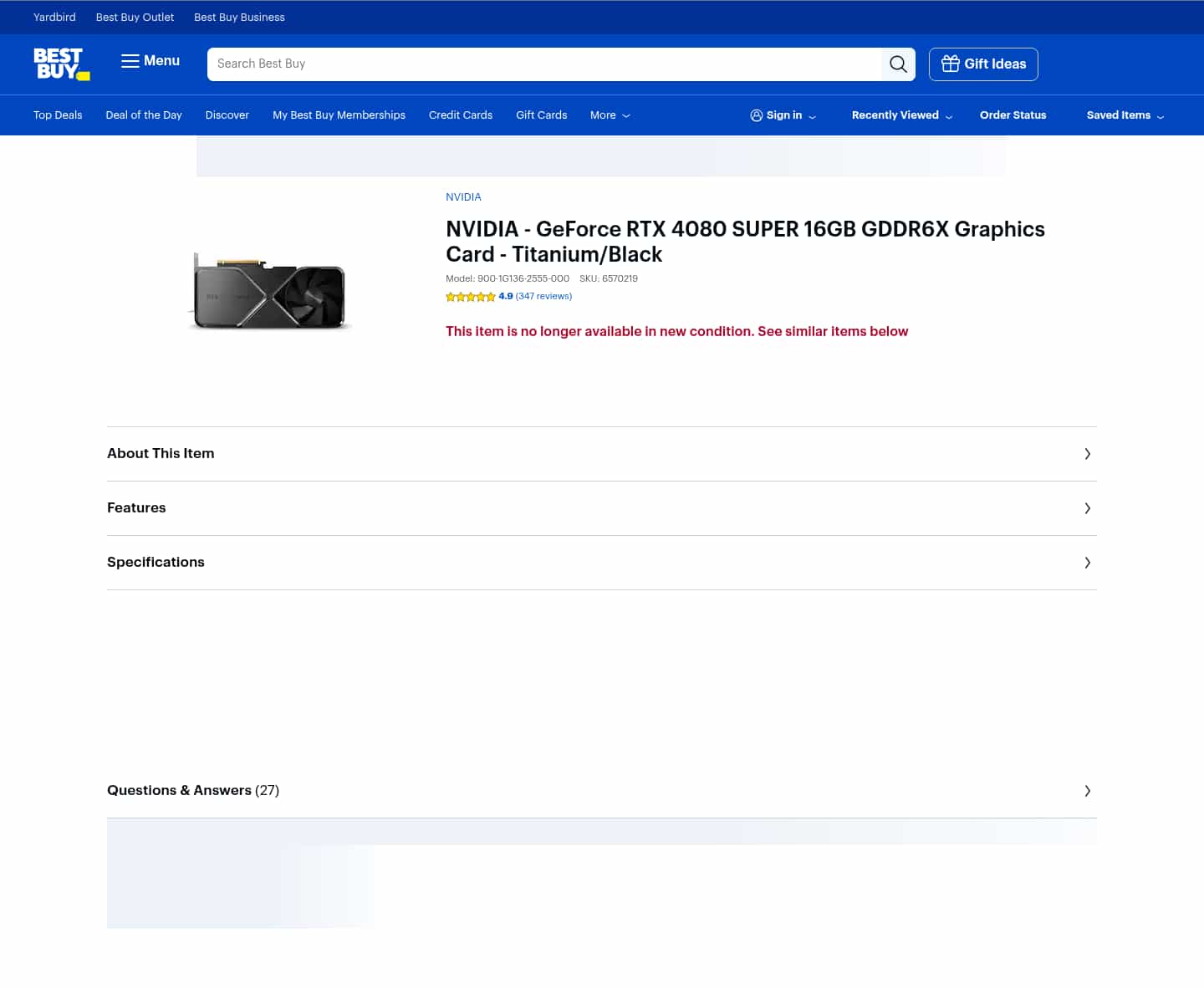This screenshot has height=989, width=1204.
Task: Expand Recently Viewed dropdown
Action: click(x=901, y=115)
